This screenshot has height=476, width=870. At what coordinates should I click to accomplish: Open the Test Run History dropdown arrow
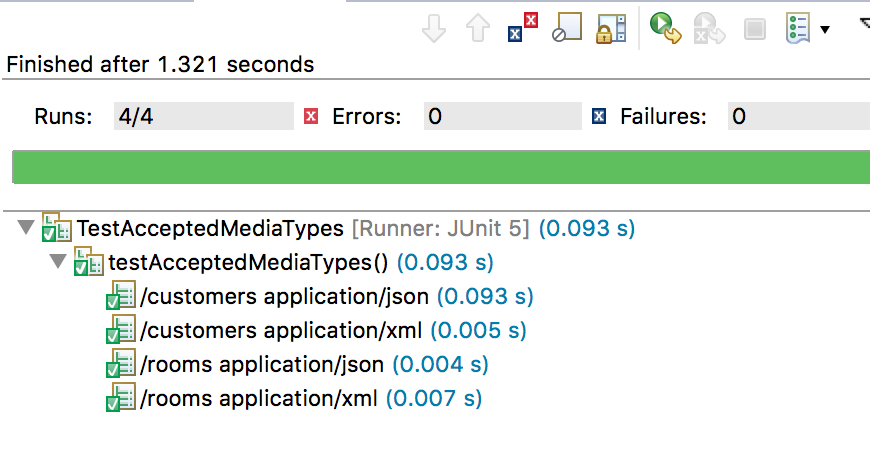[825, 29]
